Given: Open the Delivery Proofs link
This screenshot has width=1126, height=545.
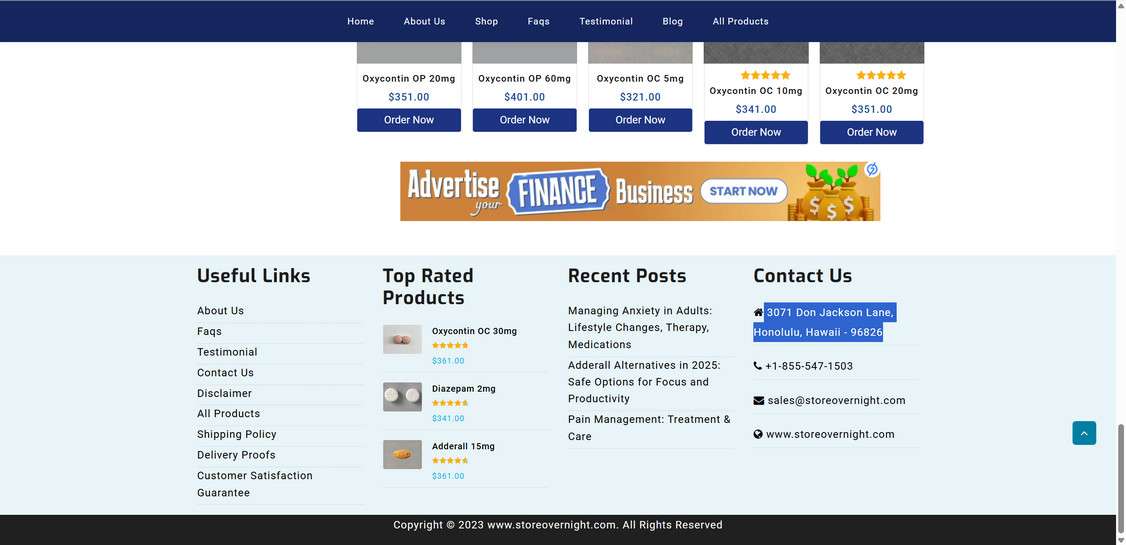Looking at the screenshot, I should [x=236, y=455].
